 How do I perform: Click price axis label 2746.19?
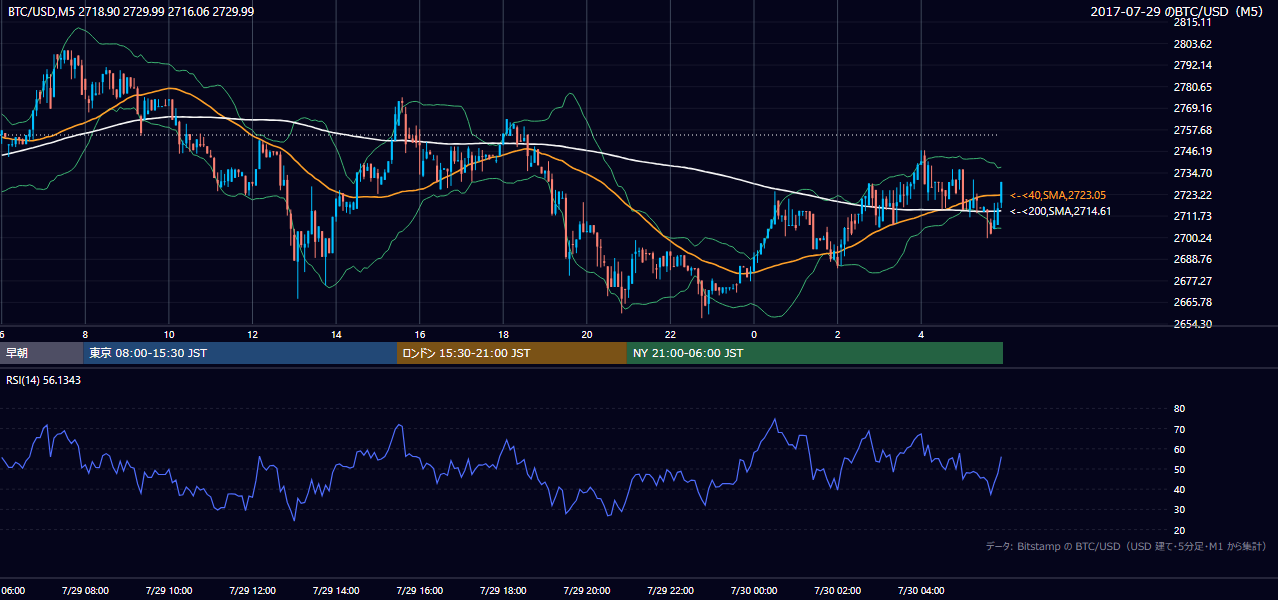click(x=1192, y=151)
